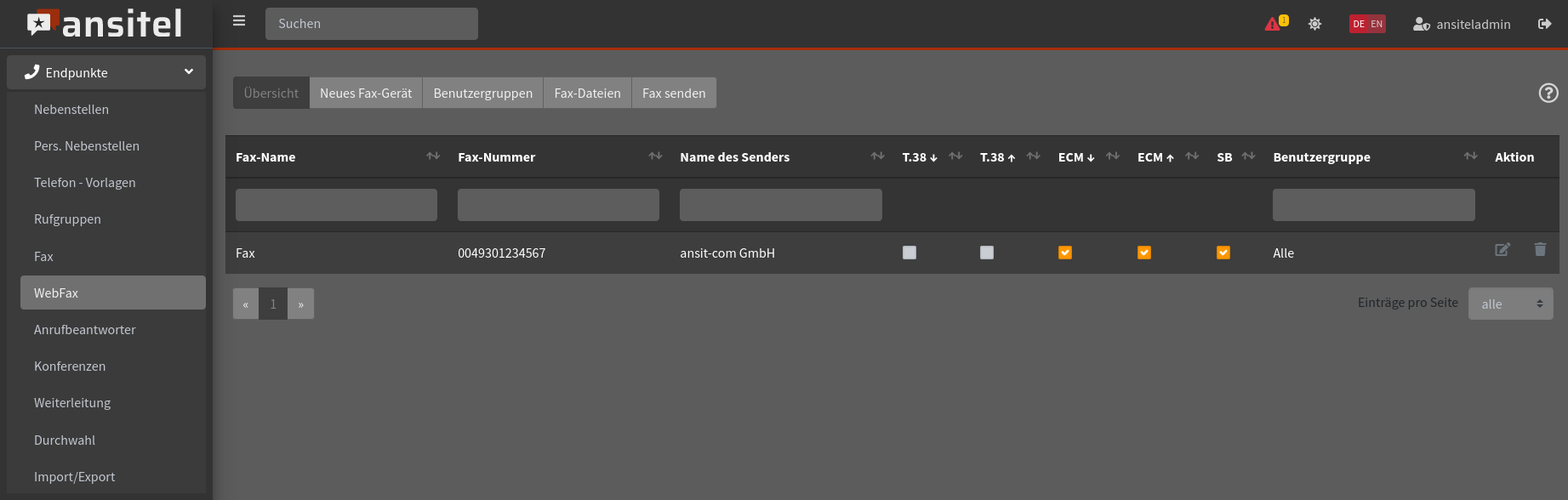Sort by Fax-Nummer column arrows

(x=655, y=156)
